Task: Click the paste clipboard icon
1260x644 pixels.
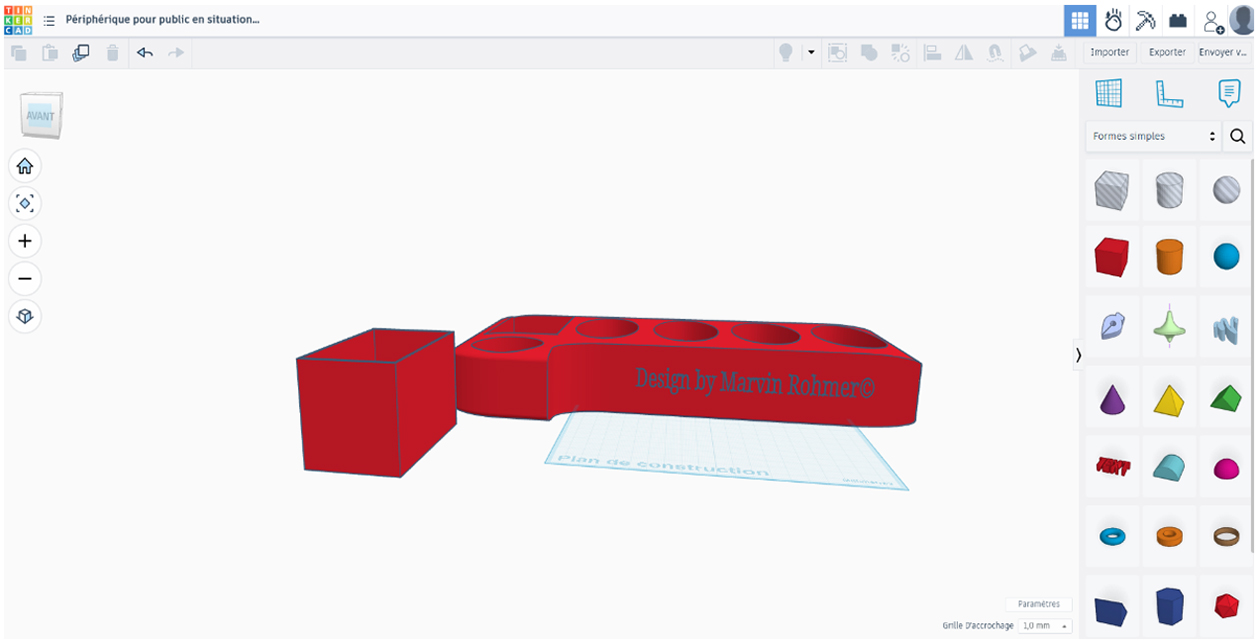Action: (50, 53)
